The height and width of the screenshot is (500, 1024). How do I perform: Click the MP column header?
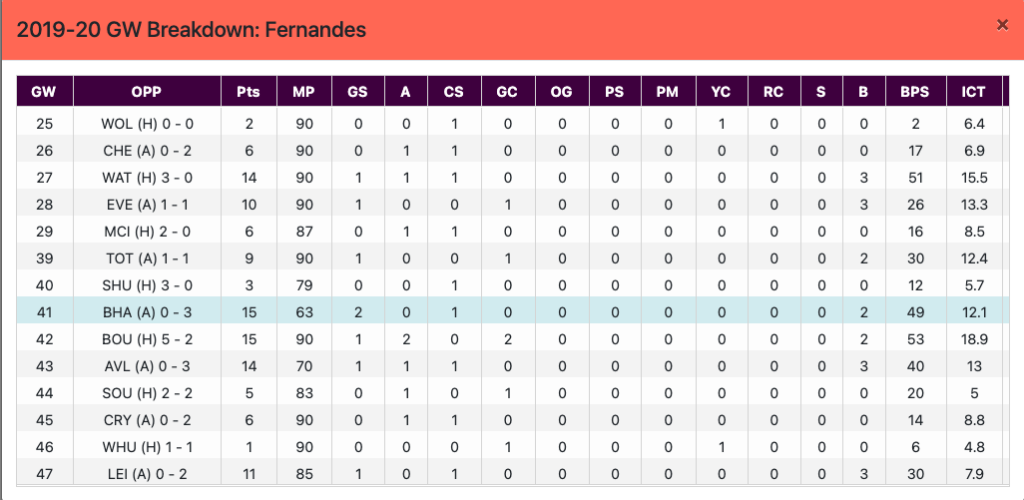pos(303,92)
